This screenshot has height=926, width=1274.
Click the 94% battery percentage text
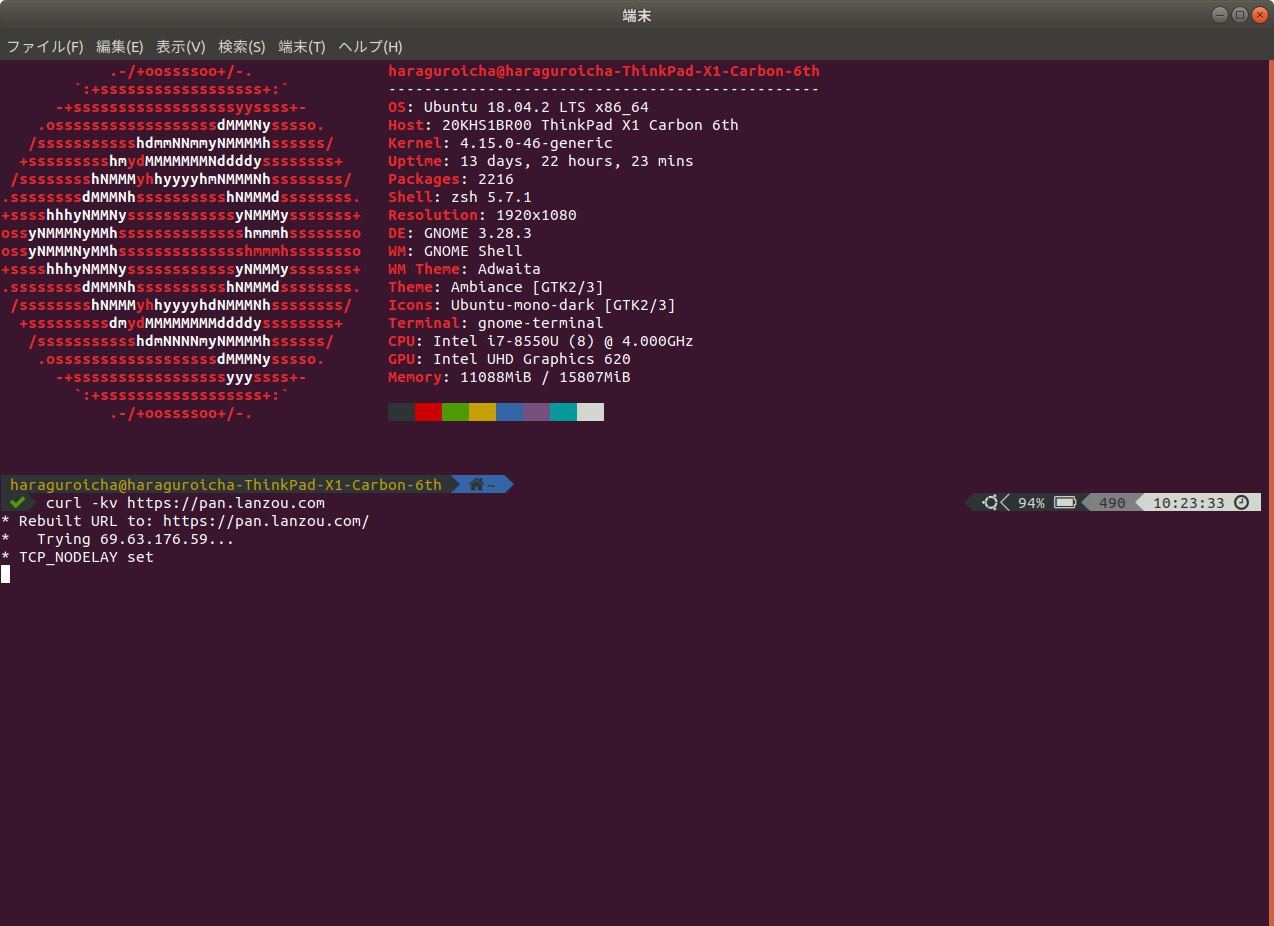[x=1031, y=503]
